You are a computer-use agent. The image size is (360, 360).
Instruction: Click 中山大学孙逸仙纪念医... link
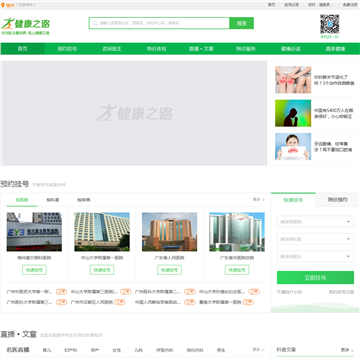(x=222, y=292)
